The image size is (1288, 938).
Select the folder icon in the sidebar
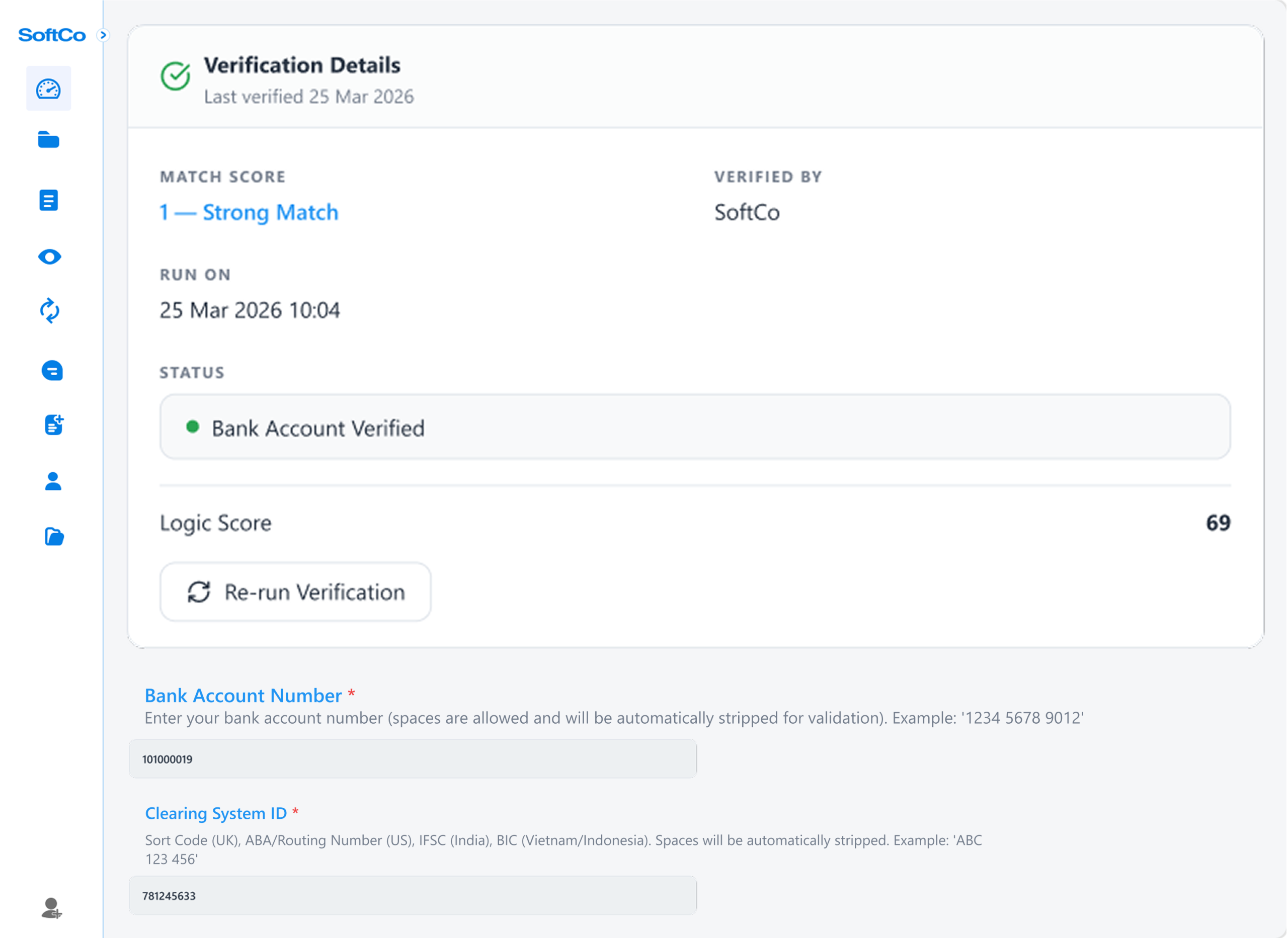[x=49, y=140]
